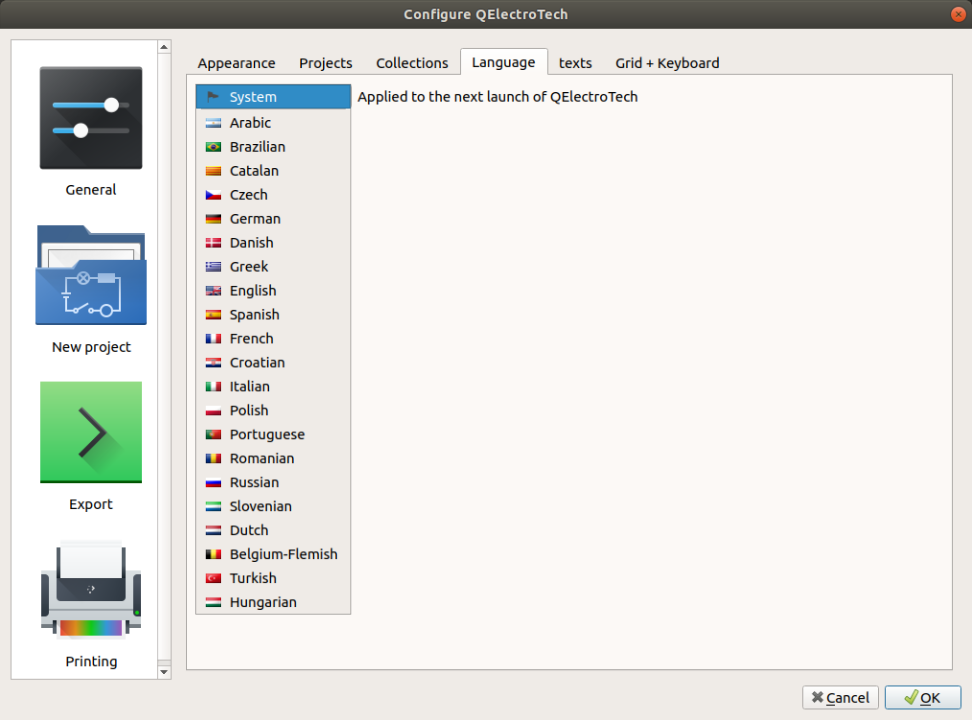This screenshot has height=720, width=972.
Task: Pick the 'Croatian' language label
Action: [257, 363]
